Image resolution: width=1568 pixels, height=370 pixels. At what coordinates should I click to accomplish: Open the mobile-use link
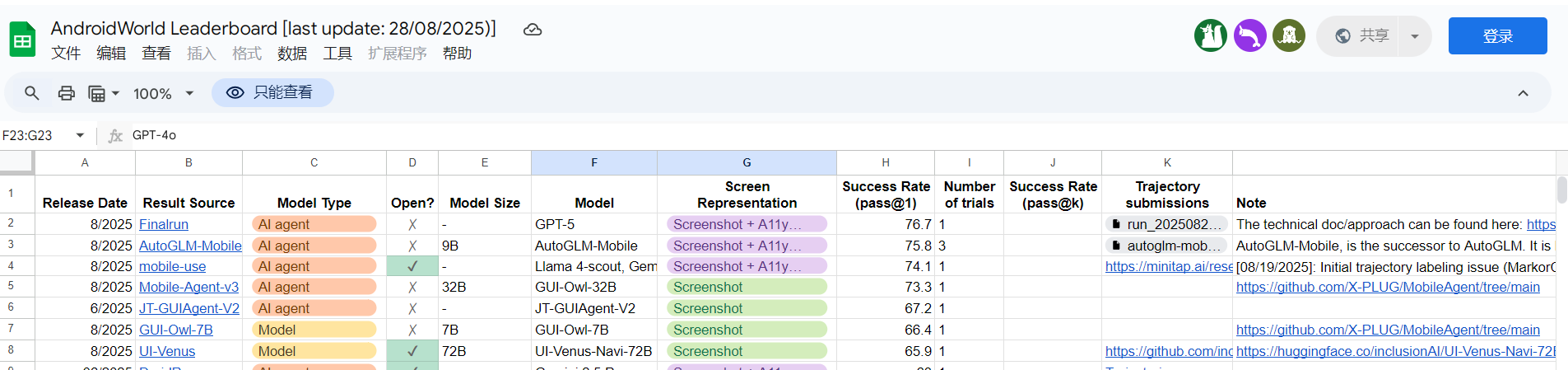click(173, 266)
